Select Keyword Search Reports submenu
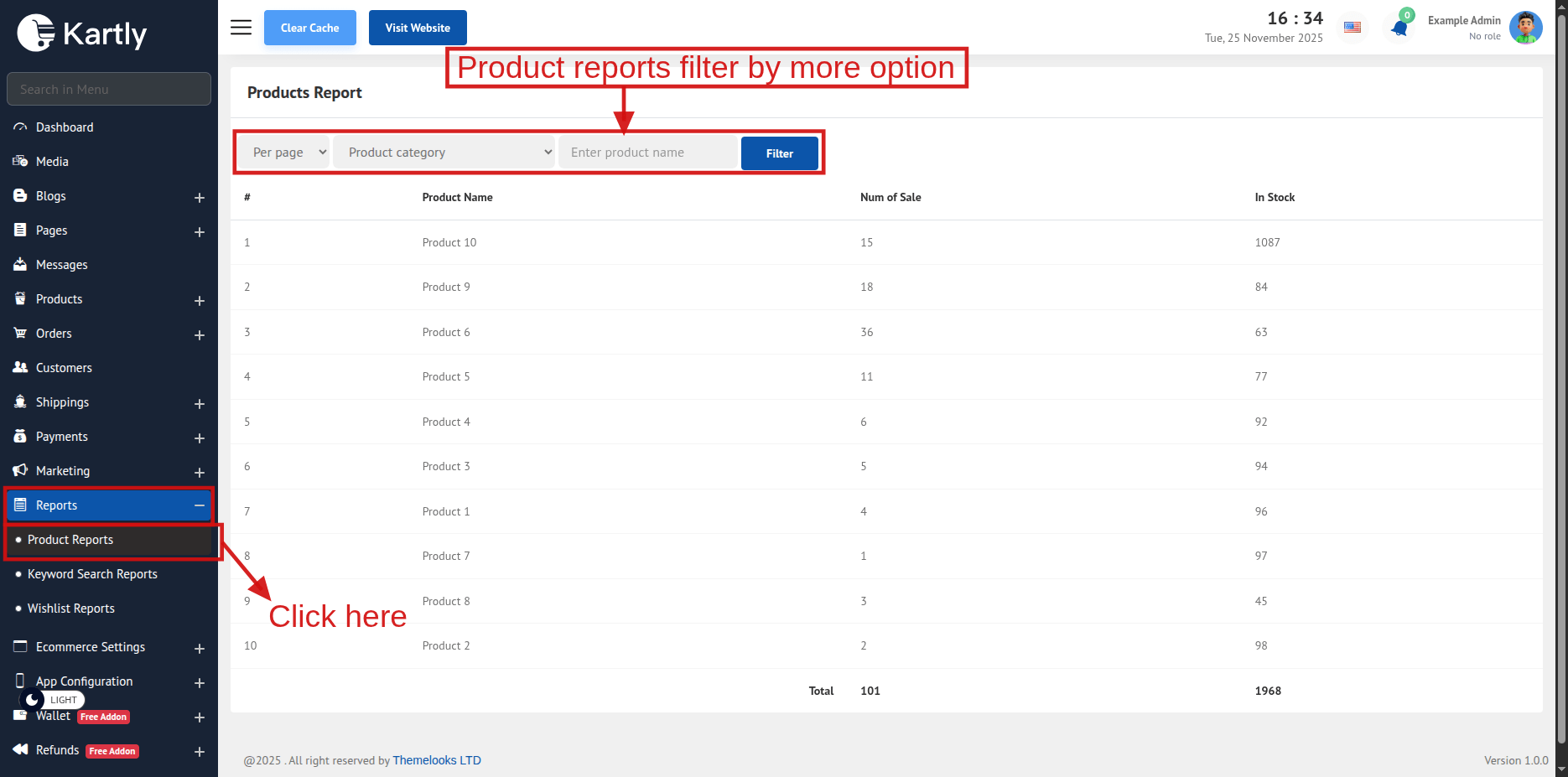The image size is (1568, 777). [x=92, y=574]
